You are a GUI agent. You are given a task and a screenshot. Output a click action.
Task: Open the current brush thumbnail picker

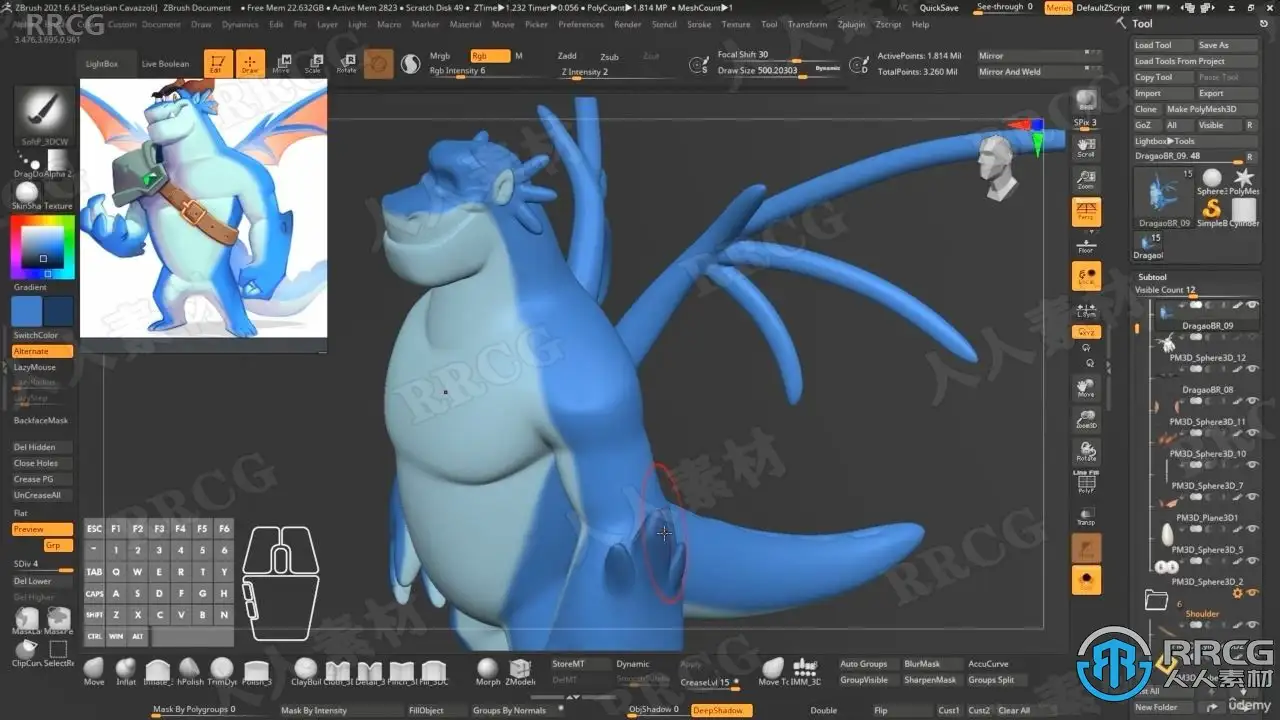(x=44, y=115)
